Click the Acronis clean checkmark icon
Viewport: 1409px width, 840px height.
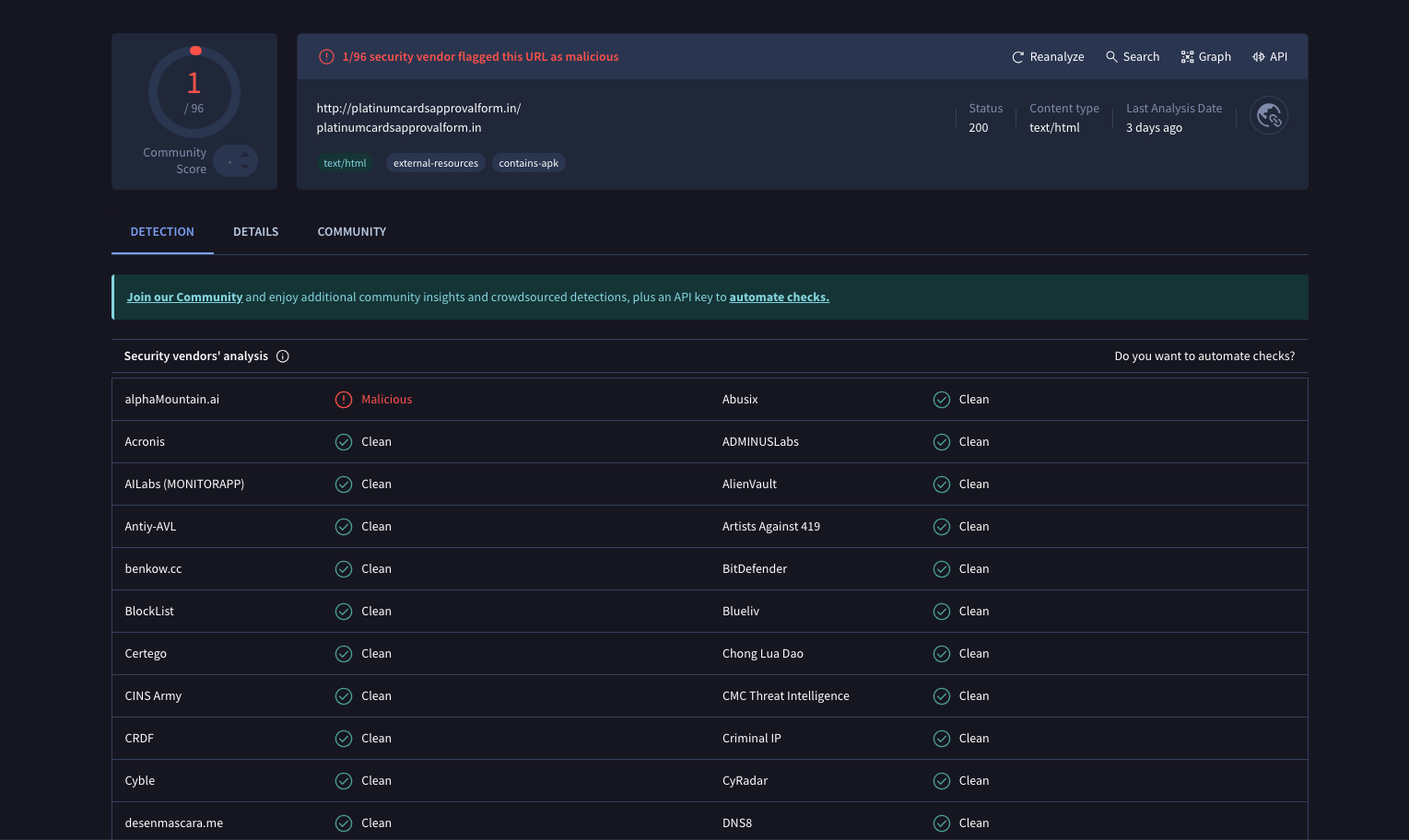click(x=344, y=442)
